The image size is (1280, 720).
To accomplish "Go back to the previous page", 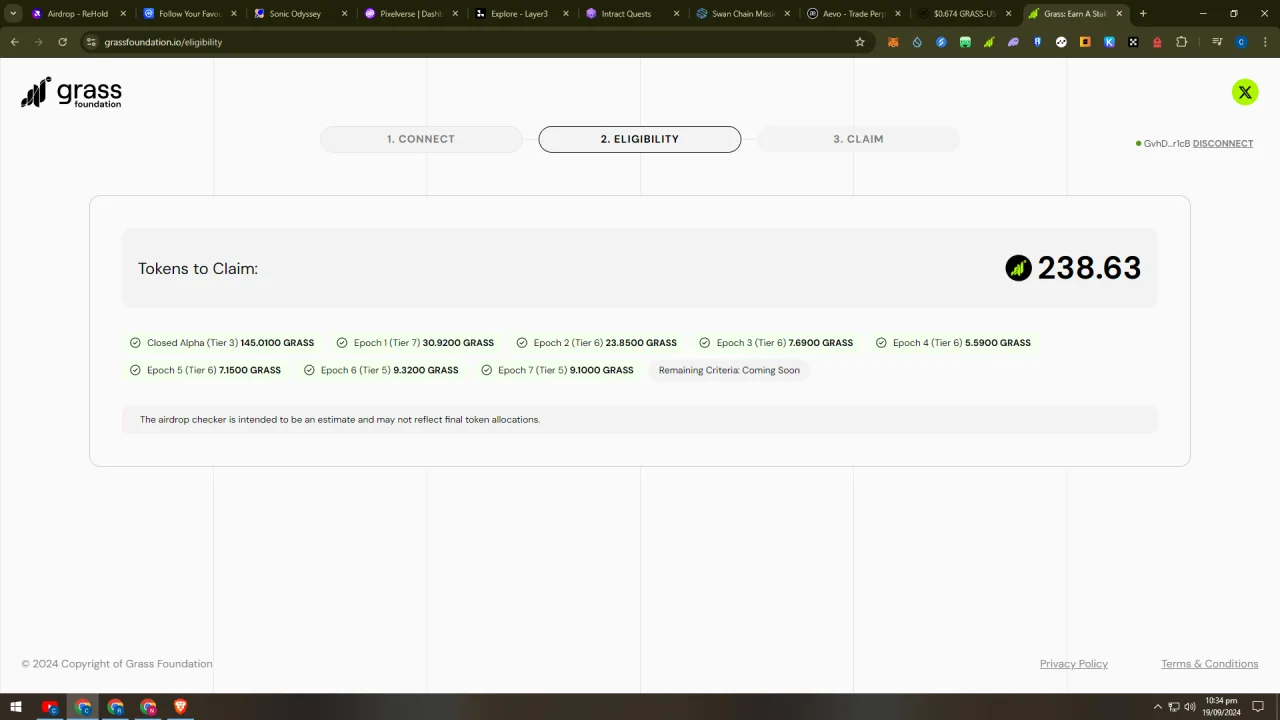I will point(14,42).
